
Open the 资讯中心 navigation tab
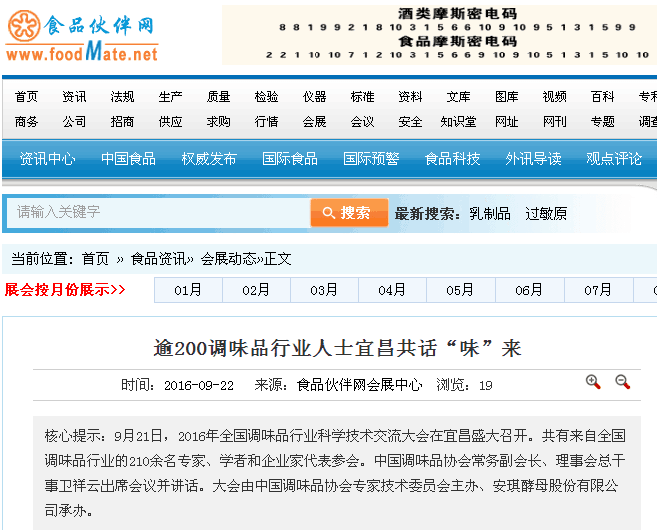pos(47,158)
